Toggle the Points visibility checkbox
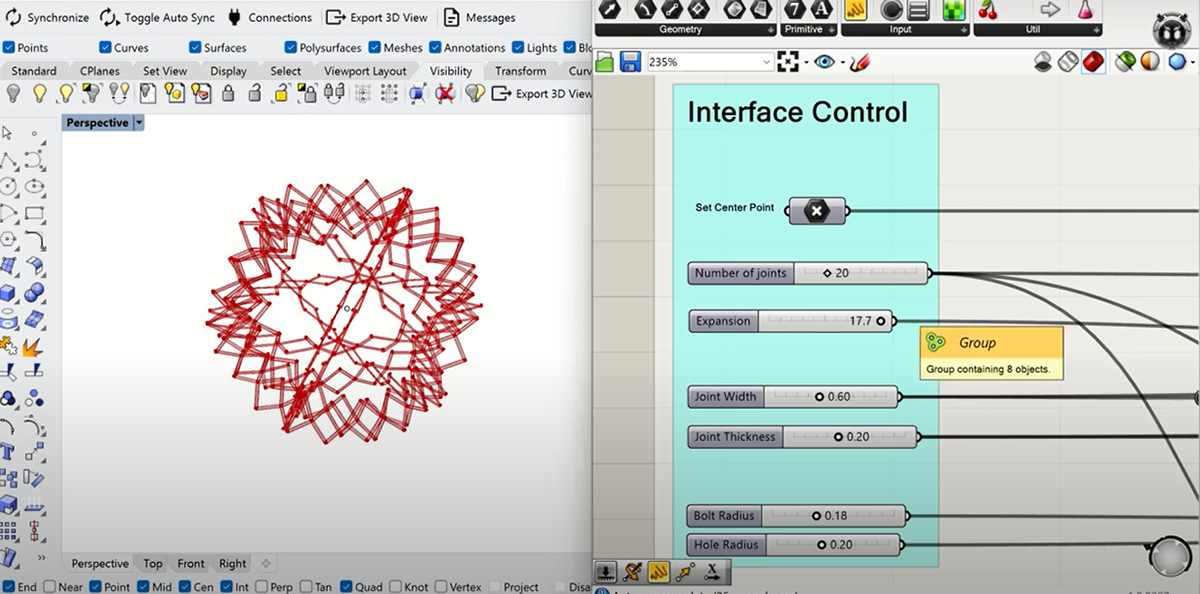This screenshot has height=594, width=1200. 9,47
